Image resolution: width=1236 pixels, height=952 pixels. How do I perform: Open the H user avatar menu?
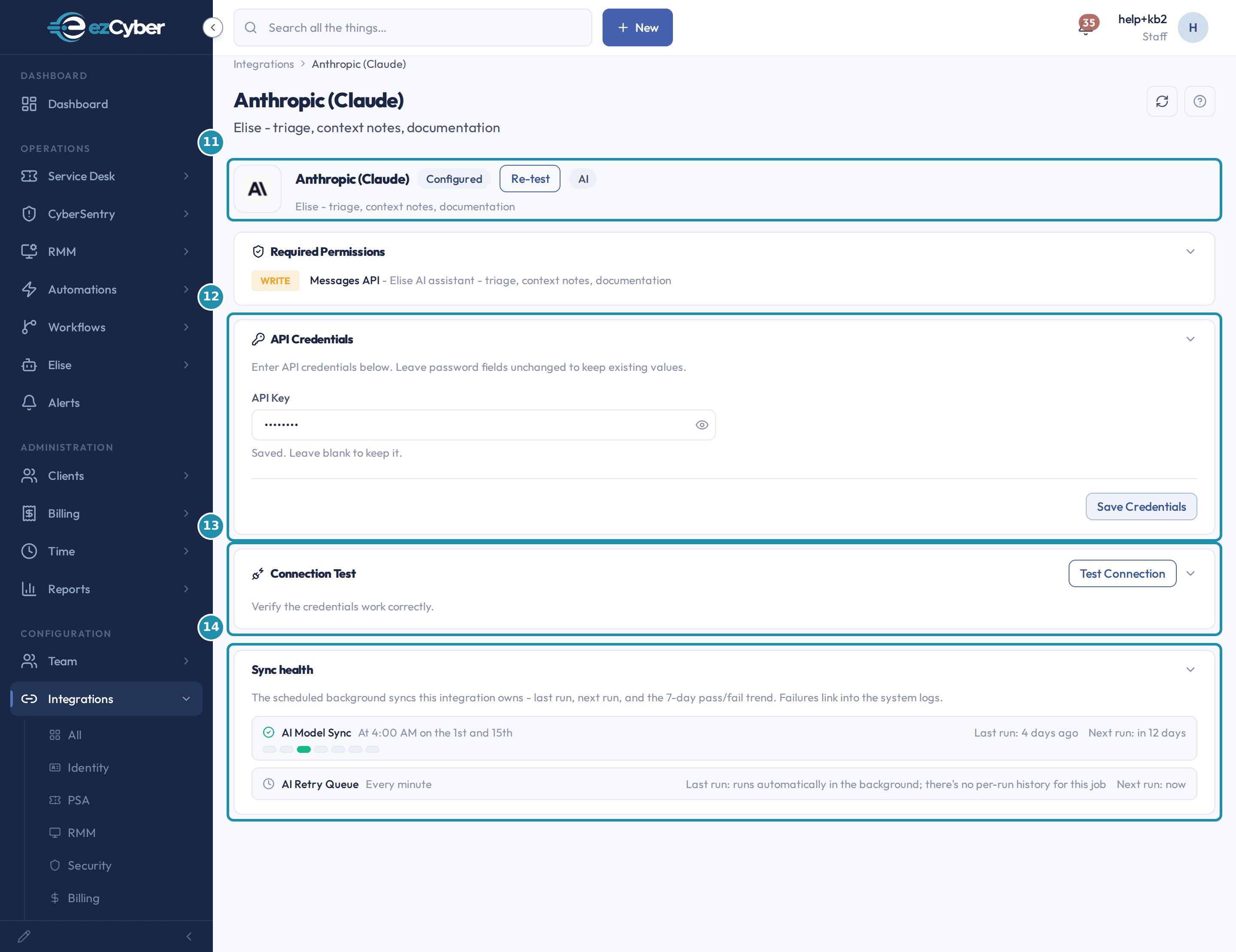coord(1192,28)
